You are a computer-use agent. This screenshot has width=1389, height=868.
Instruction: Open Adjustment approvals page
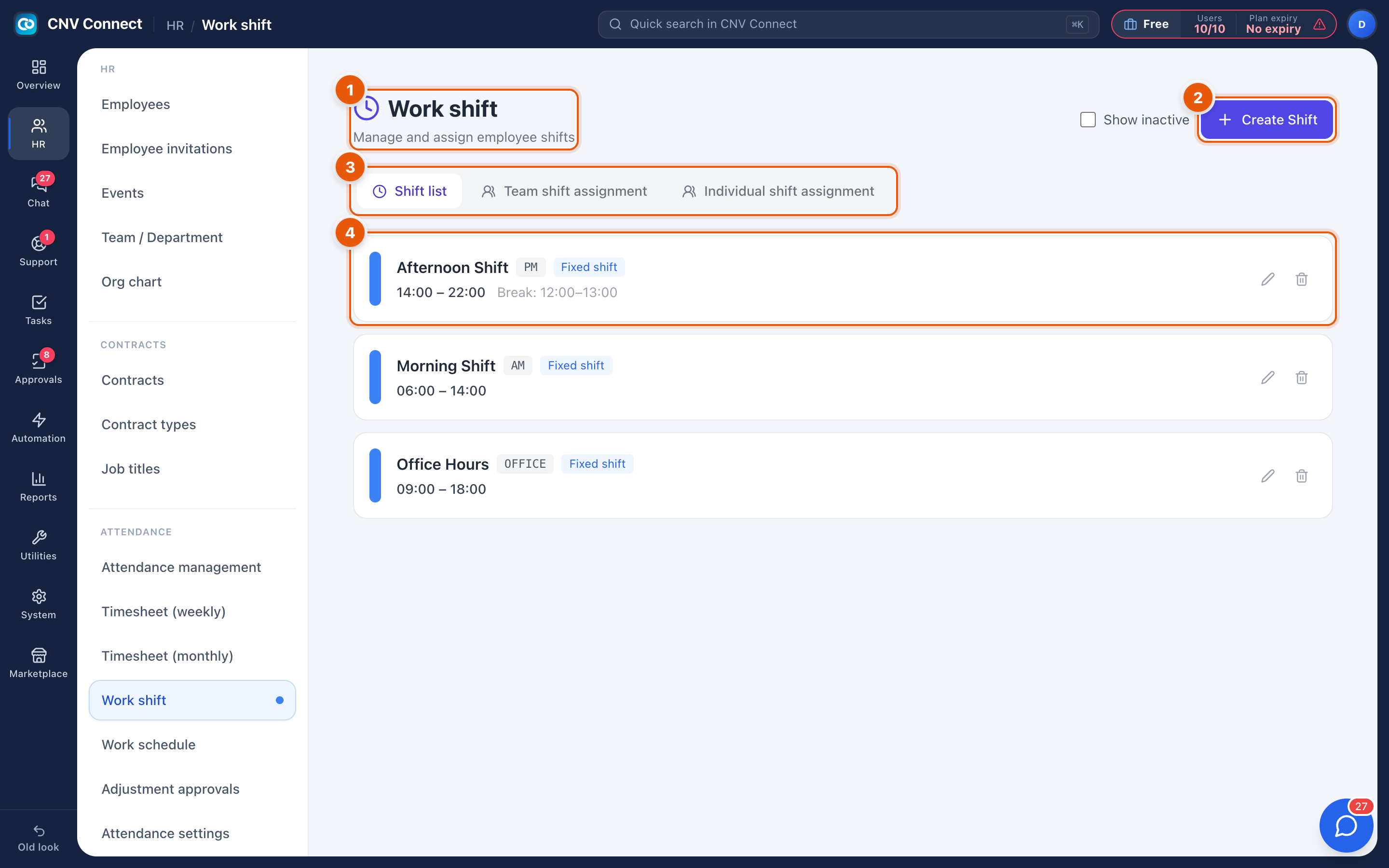[x=192, y=789]
